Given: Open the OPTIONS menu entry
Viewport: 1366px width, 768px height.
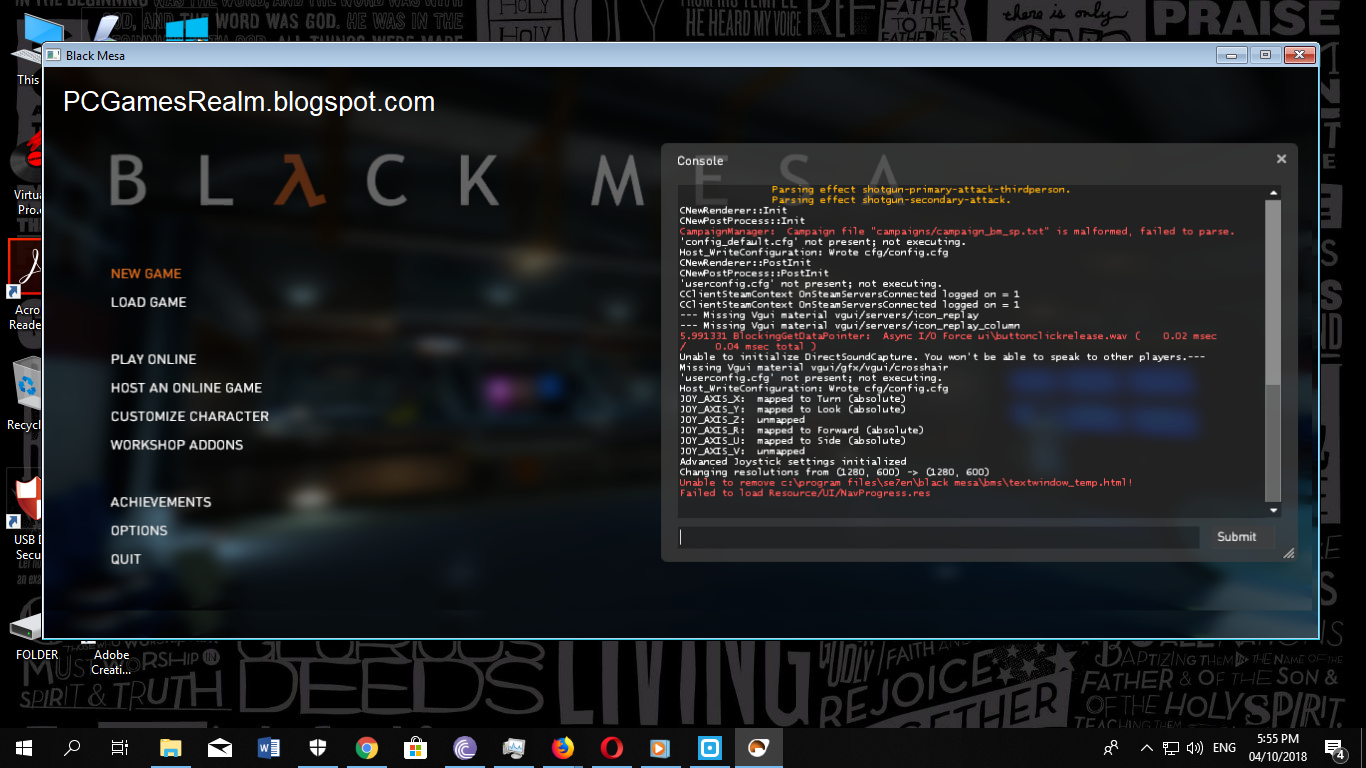Looking at the screenshot, I should pos(139,531).
